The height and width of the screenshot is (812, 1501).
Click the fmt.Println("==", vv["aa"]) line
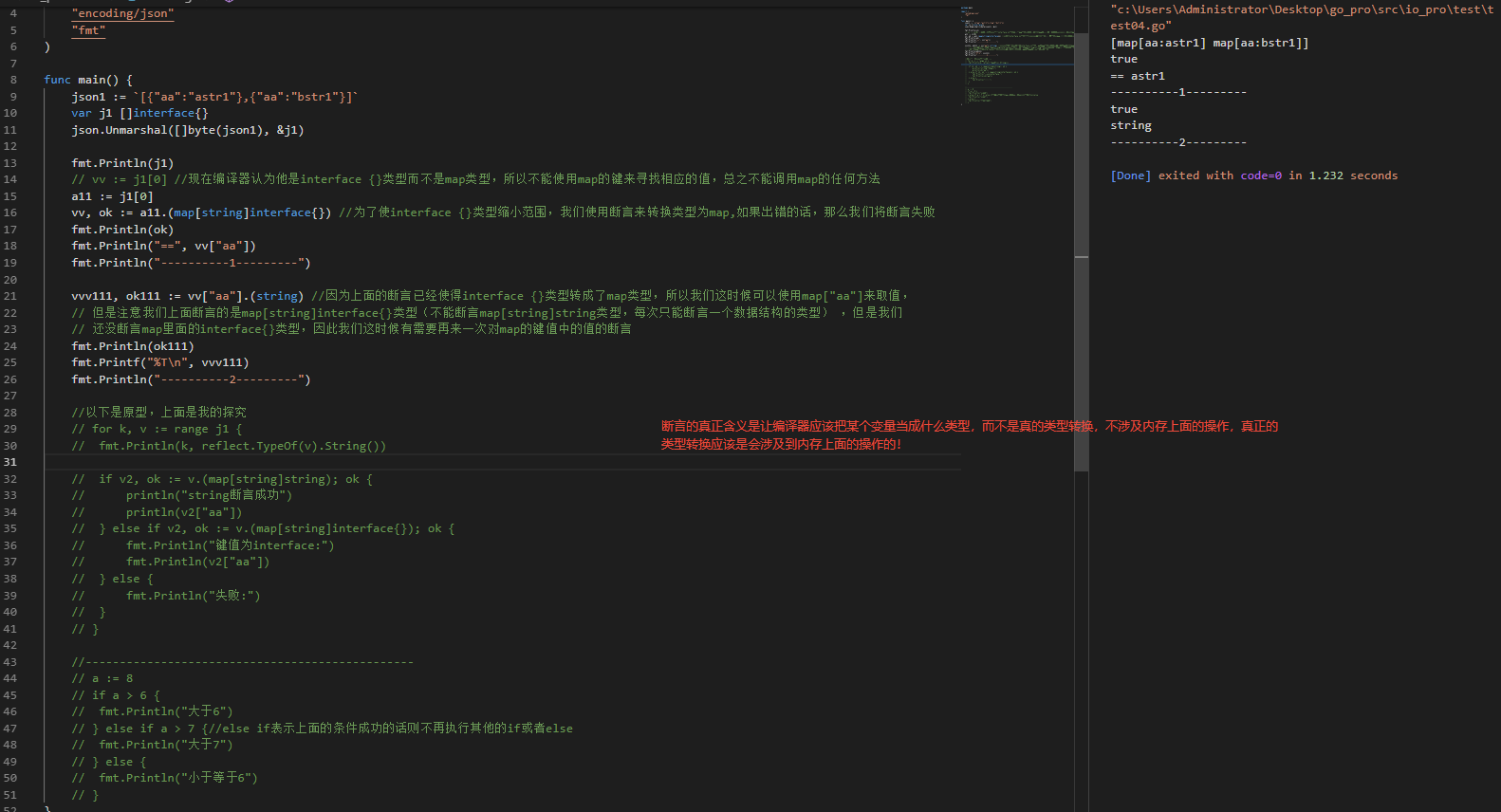tap(163, 246)
